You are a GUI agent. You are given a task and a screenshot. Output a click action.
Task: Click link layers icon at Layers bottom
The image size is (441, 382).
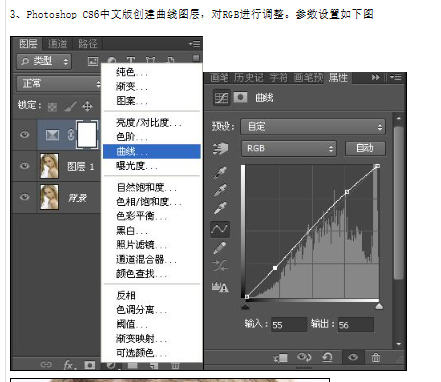(46, 365)
